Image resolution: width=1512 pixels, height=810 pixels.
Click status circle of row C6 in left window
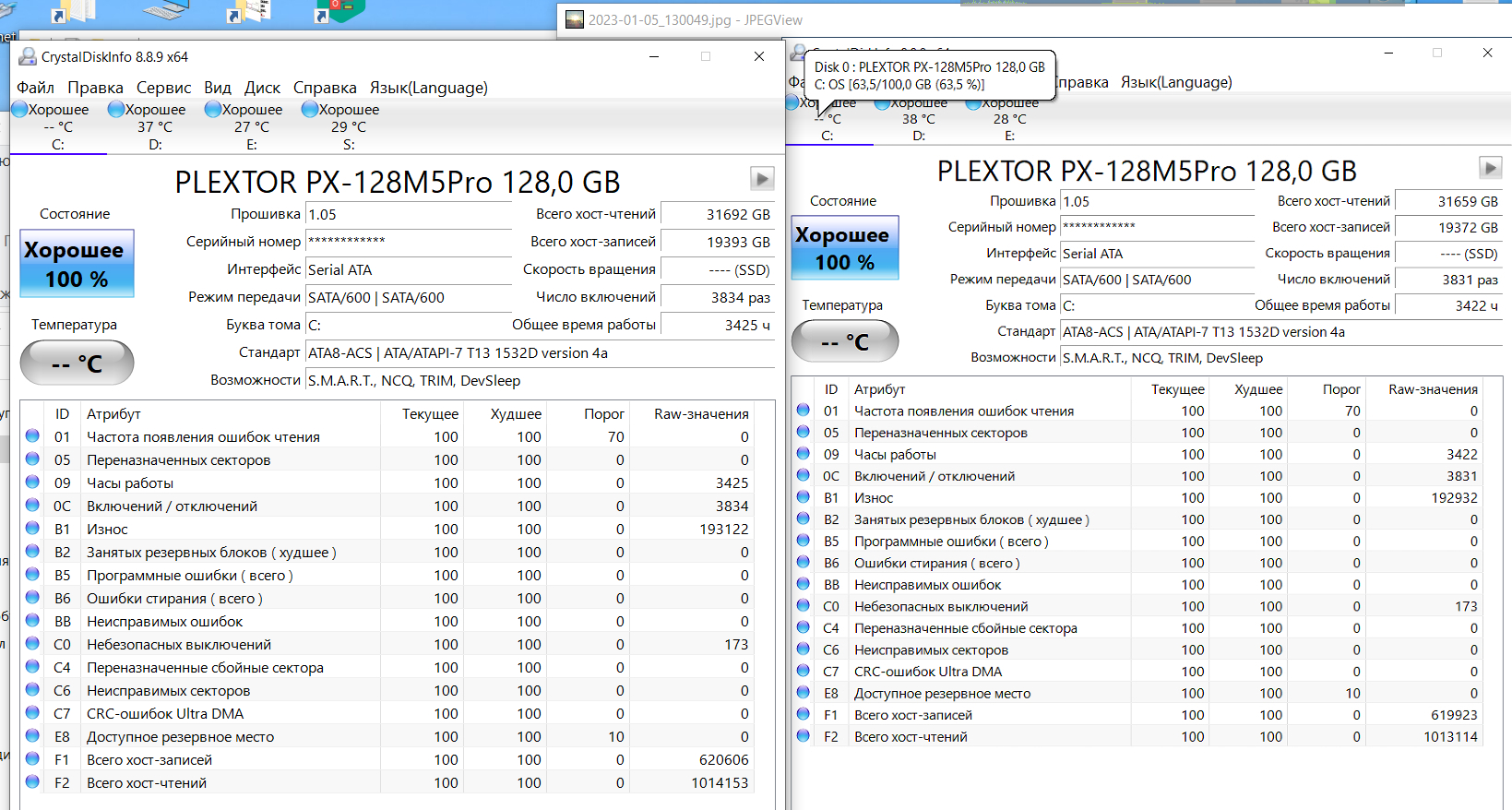point(32,690)
